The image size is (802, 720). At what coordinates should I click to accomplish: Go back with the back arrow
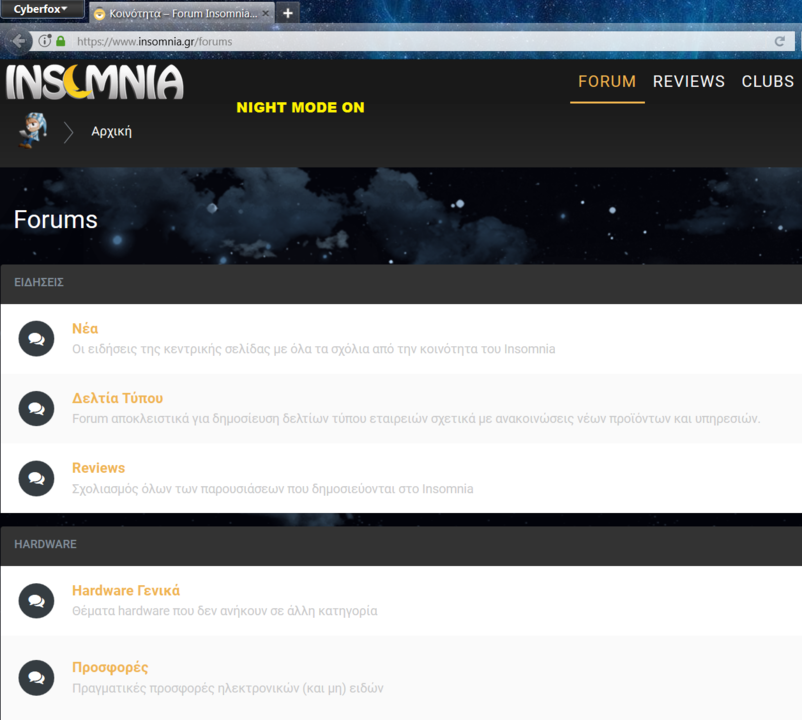tap(18, 41)
